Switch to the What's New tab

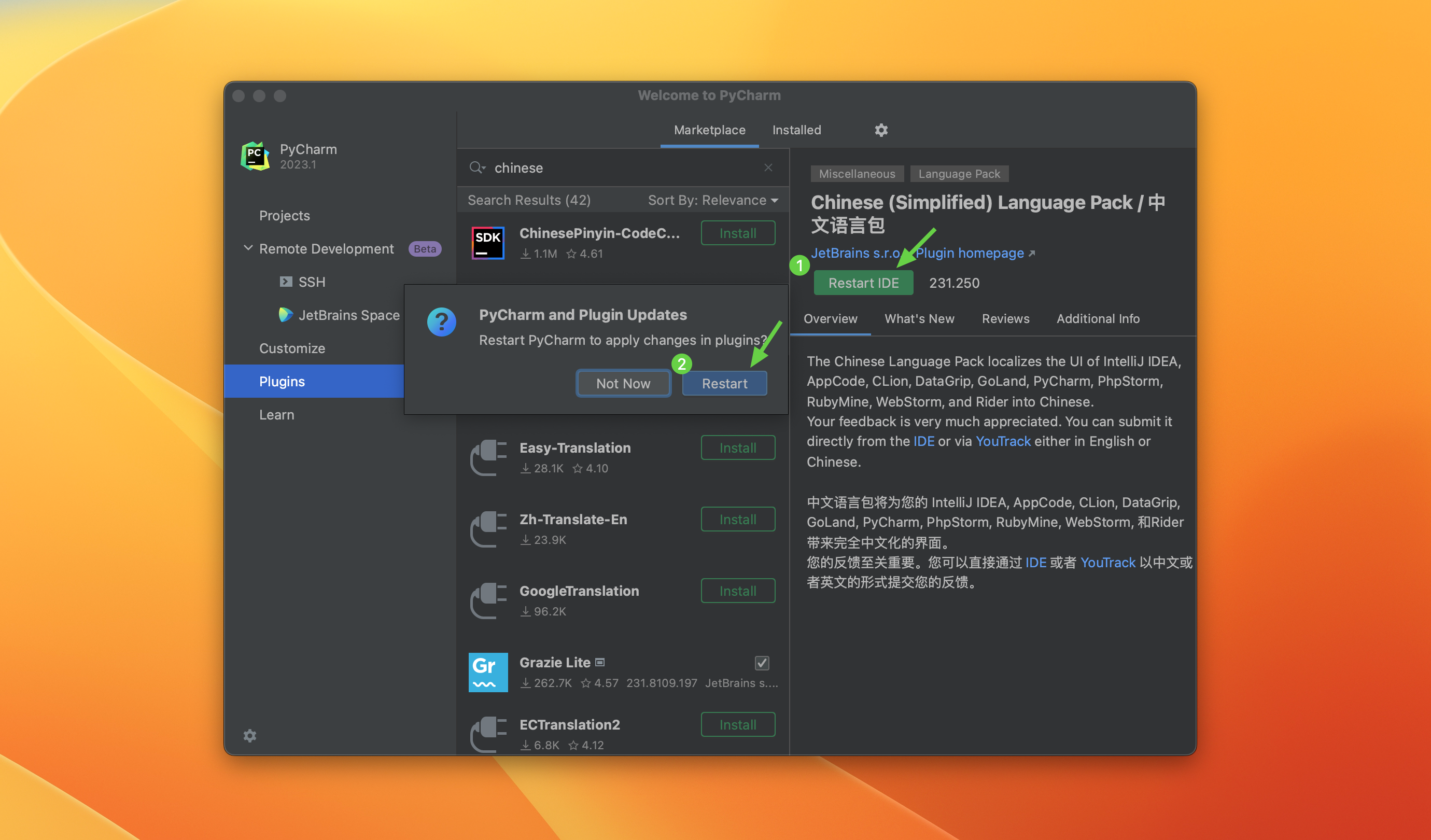[918, 317]
